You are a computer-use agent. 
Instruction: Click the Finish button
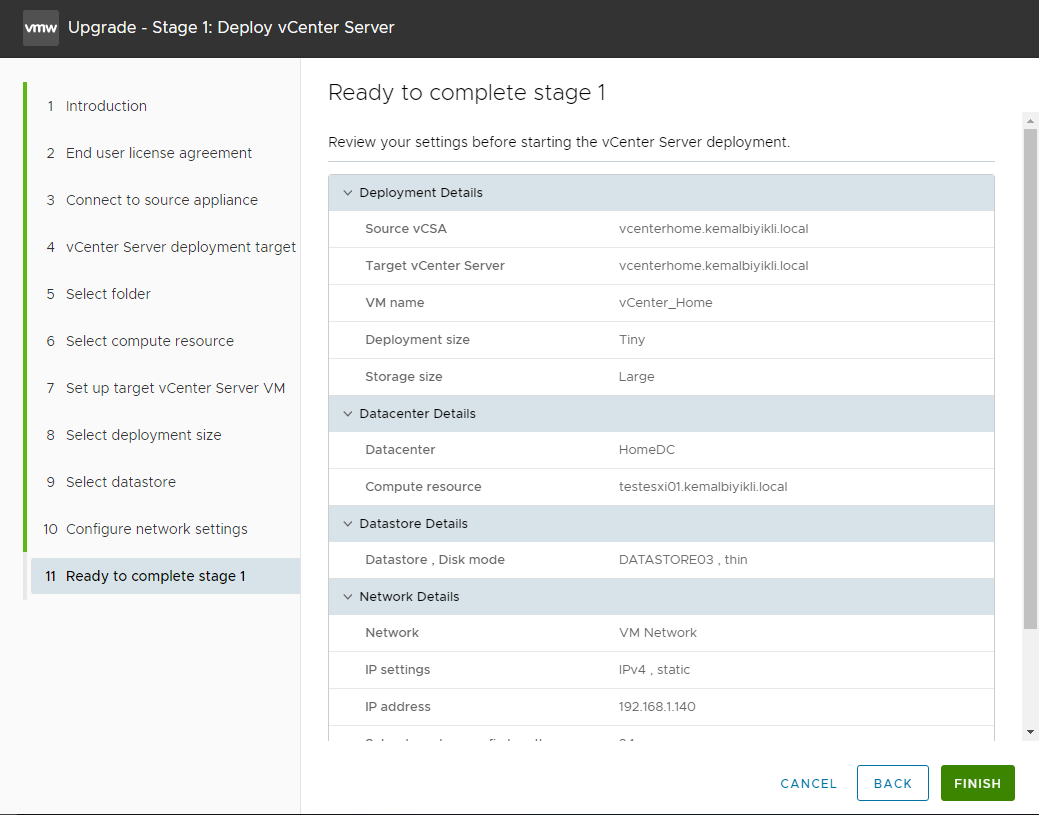(x=977, y=783)
